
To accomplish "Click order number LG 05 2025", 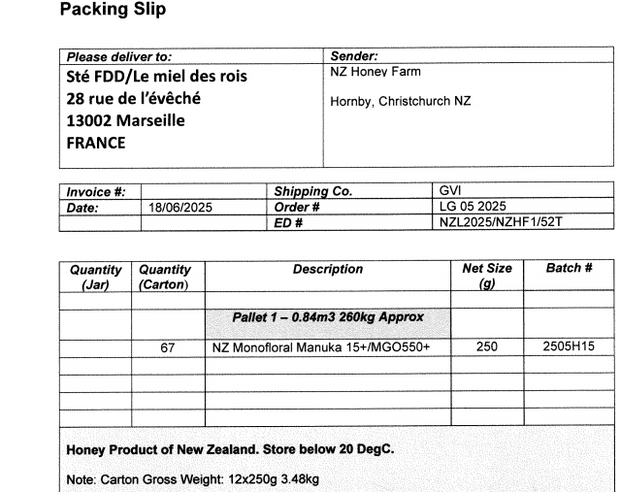I will [x=473, y=206].
